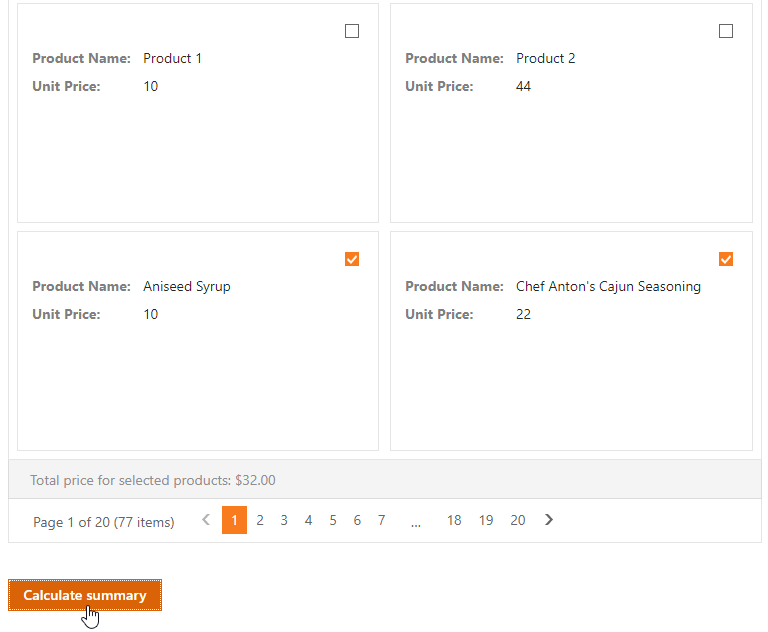
Task: Click the Calculate summary button
Action: pos(85,595)
